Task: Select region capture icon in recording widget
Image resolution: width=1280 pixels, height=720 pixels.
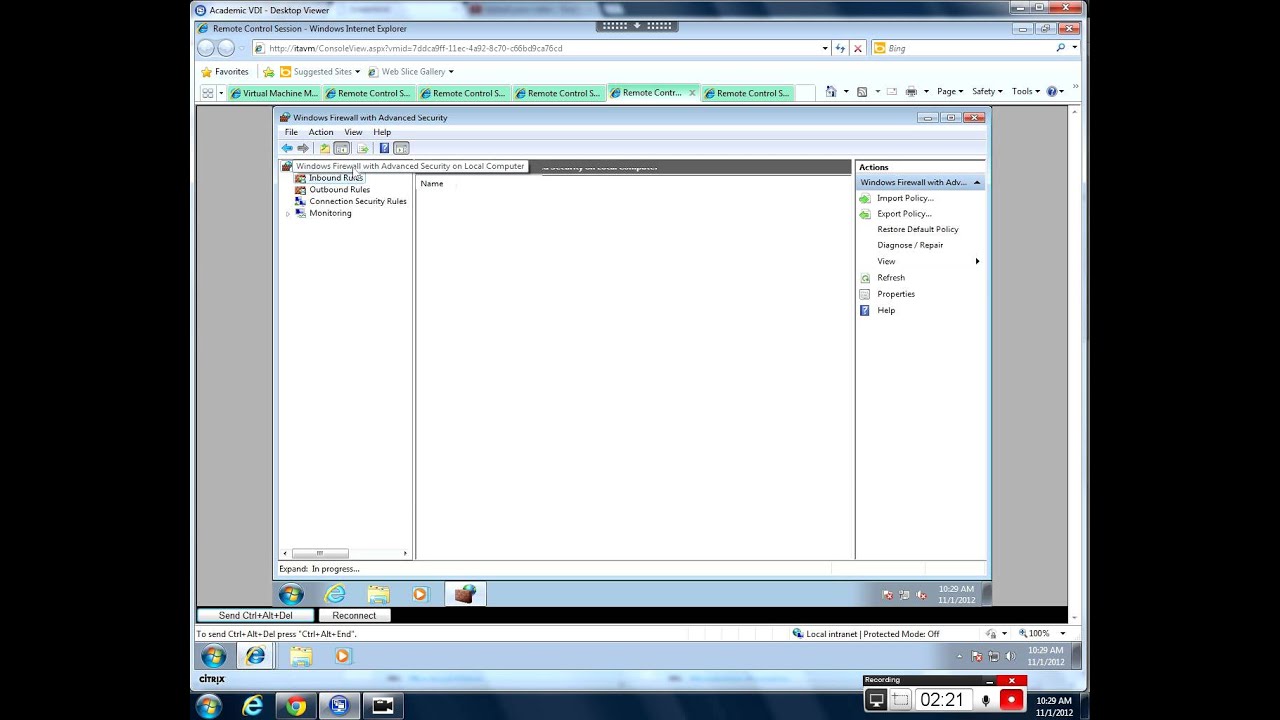Action: [x=899, y=701]
